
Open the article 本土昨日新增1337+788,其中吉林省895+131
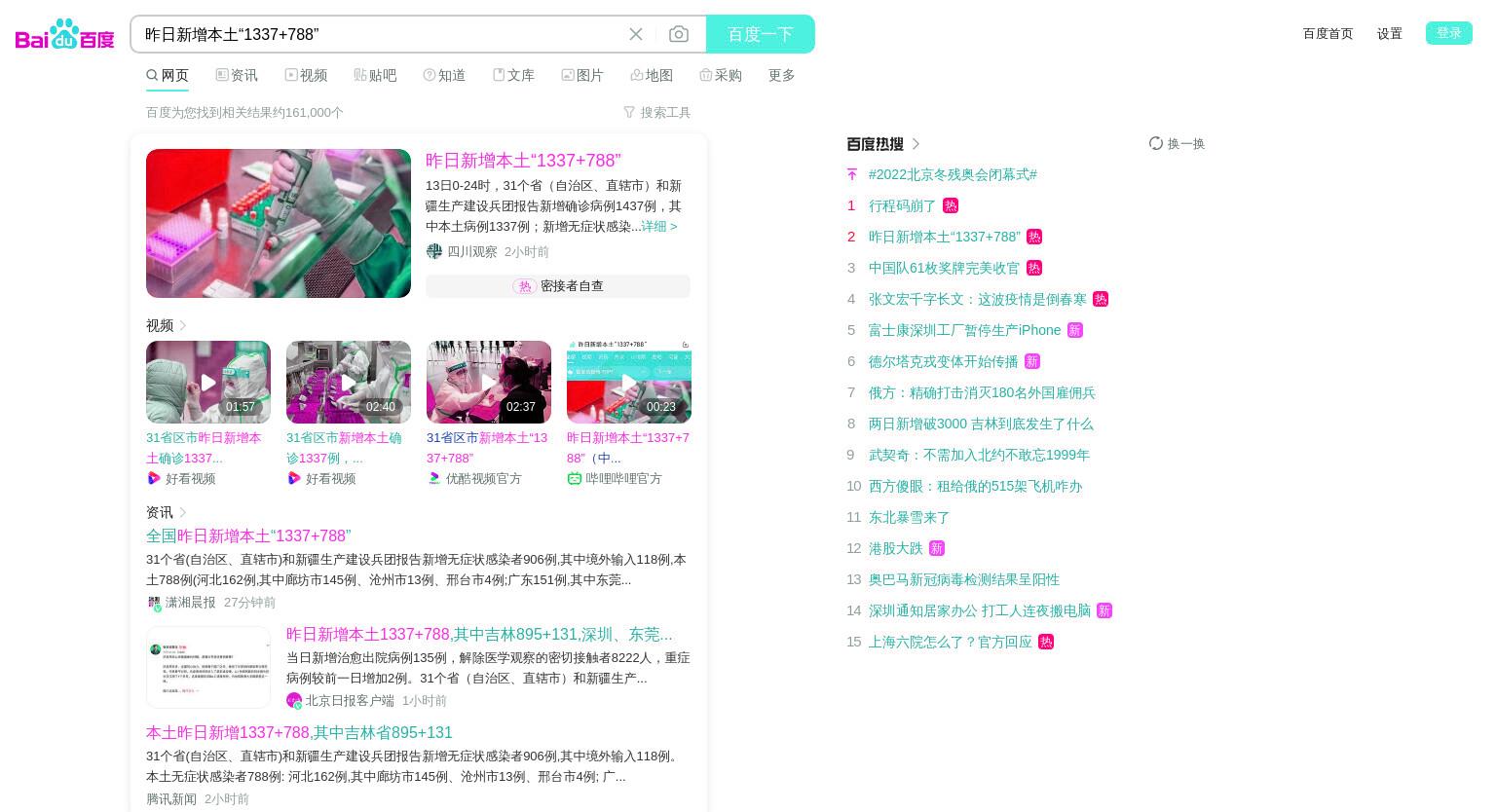(299, 733)
